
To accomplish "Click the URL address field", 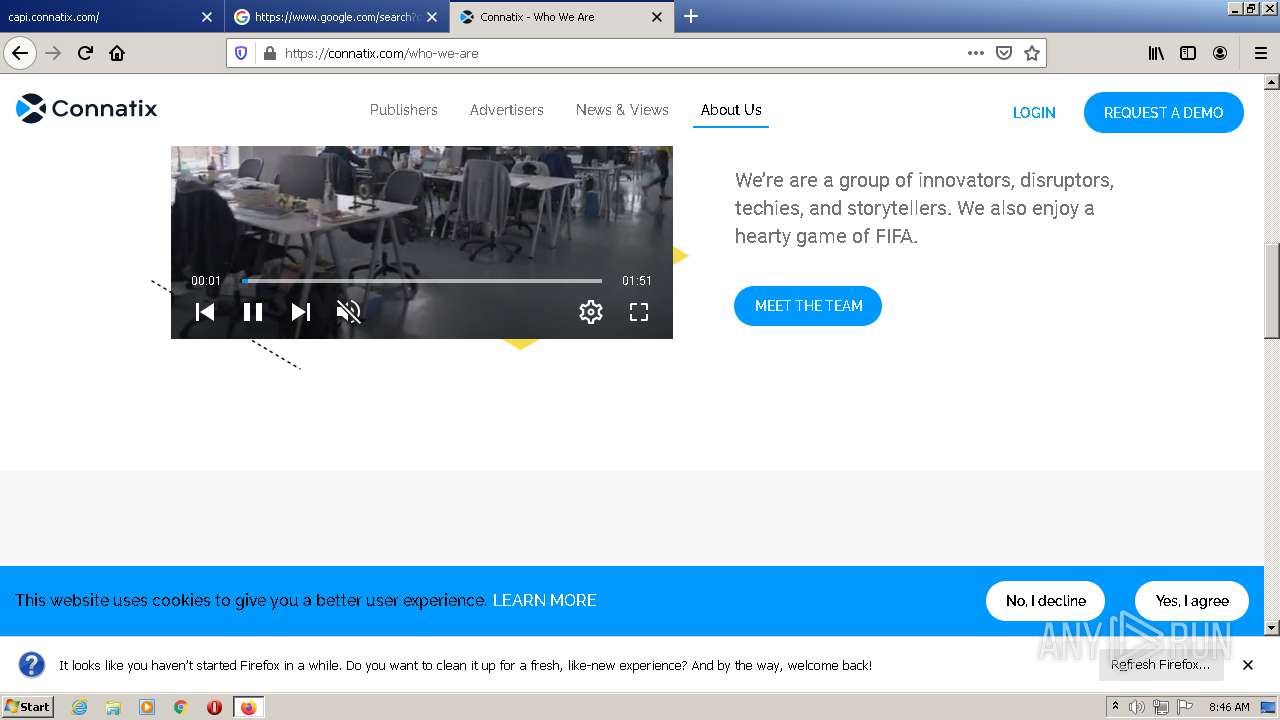I will pyautogui.click(x=620, y=53).
